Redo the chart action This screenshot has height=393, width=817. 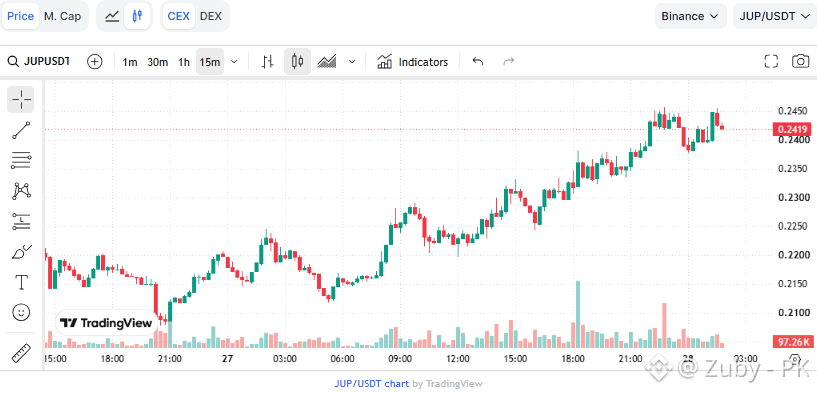(x=509, y=62)
